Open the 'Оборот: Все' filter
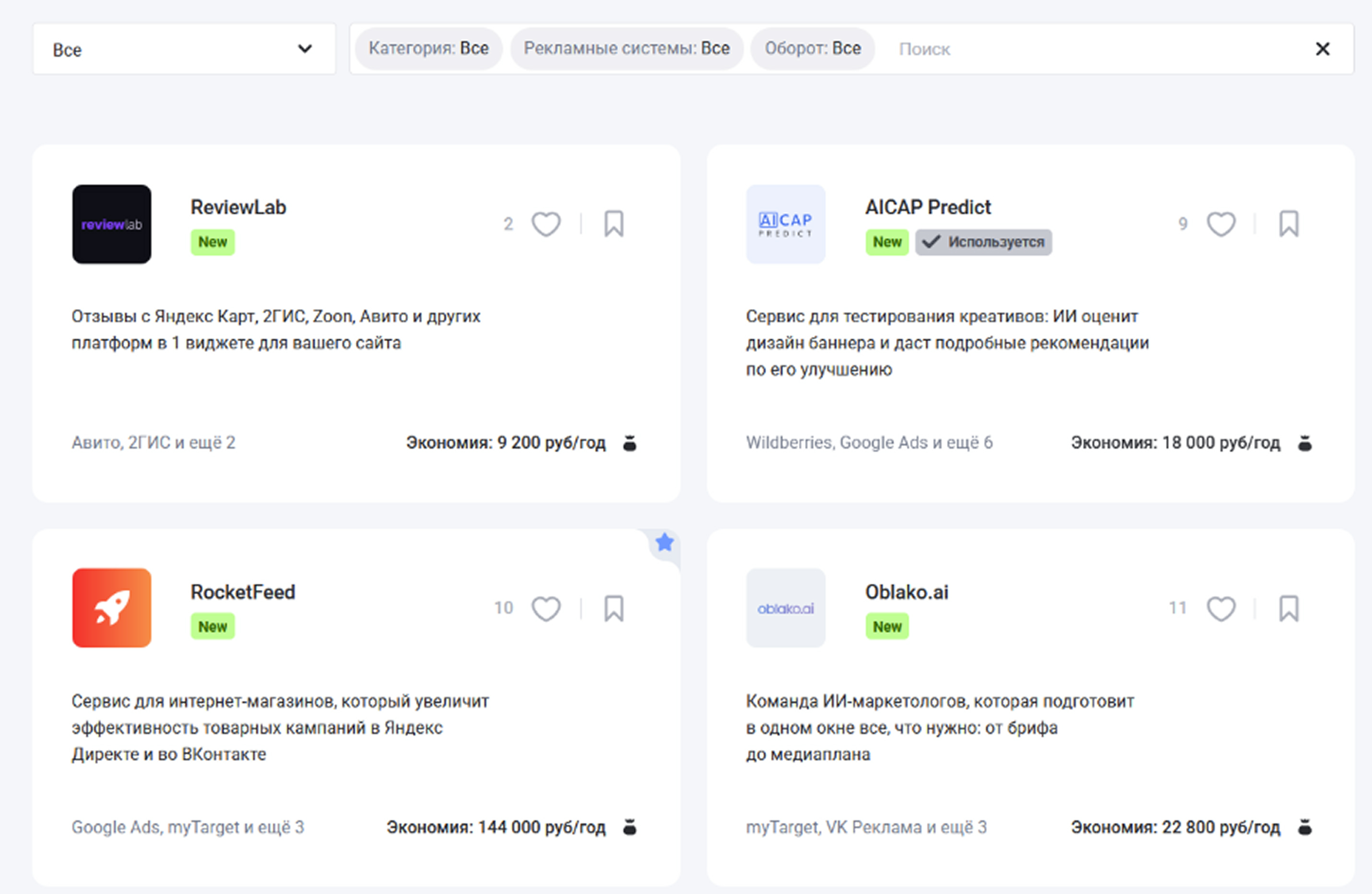Viewport: 1372px width, 894px height. [812, 49]
